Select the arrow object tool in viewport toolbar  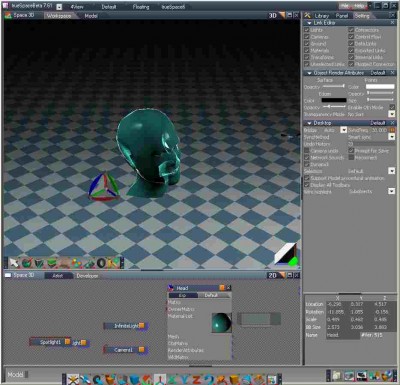click(14, 263)
